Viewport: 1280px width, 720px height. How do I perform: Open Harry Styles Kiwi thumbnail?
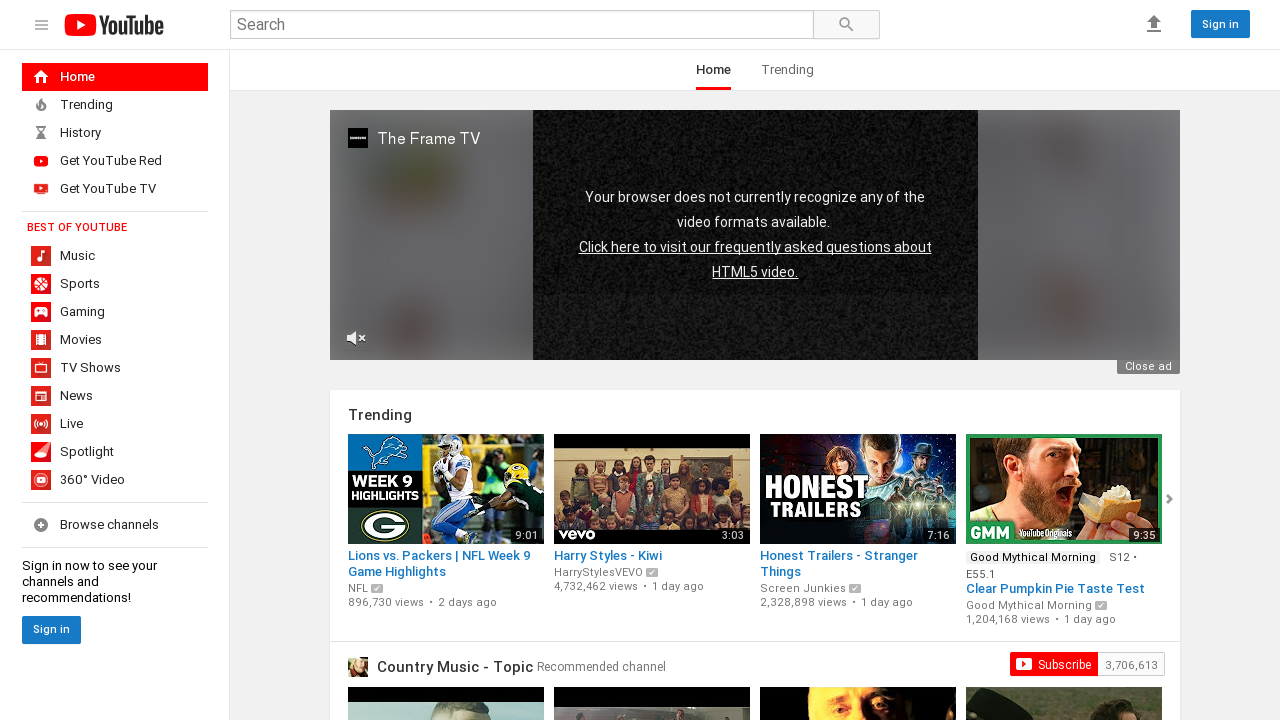pyautogui.click(x=652, y=489)
